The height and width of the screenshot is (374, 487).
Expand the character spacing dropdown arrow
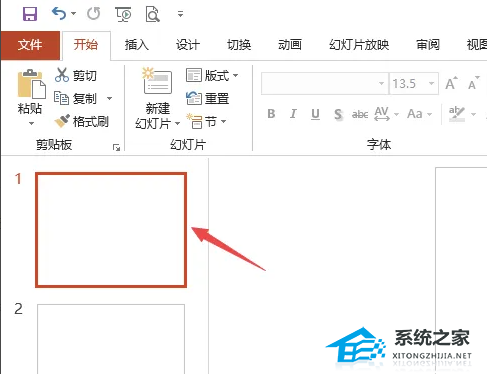(x=396, y=114)
